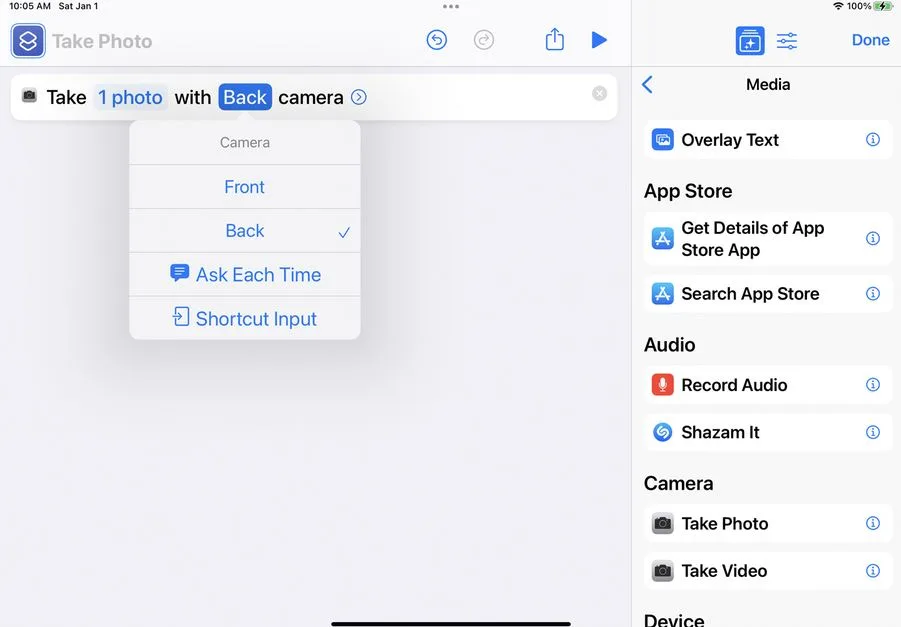Click the 'Audio' section heading
901x627 pixels.
(669, 345)
